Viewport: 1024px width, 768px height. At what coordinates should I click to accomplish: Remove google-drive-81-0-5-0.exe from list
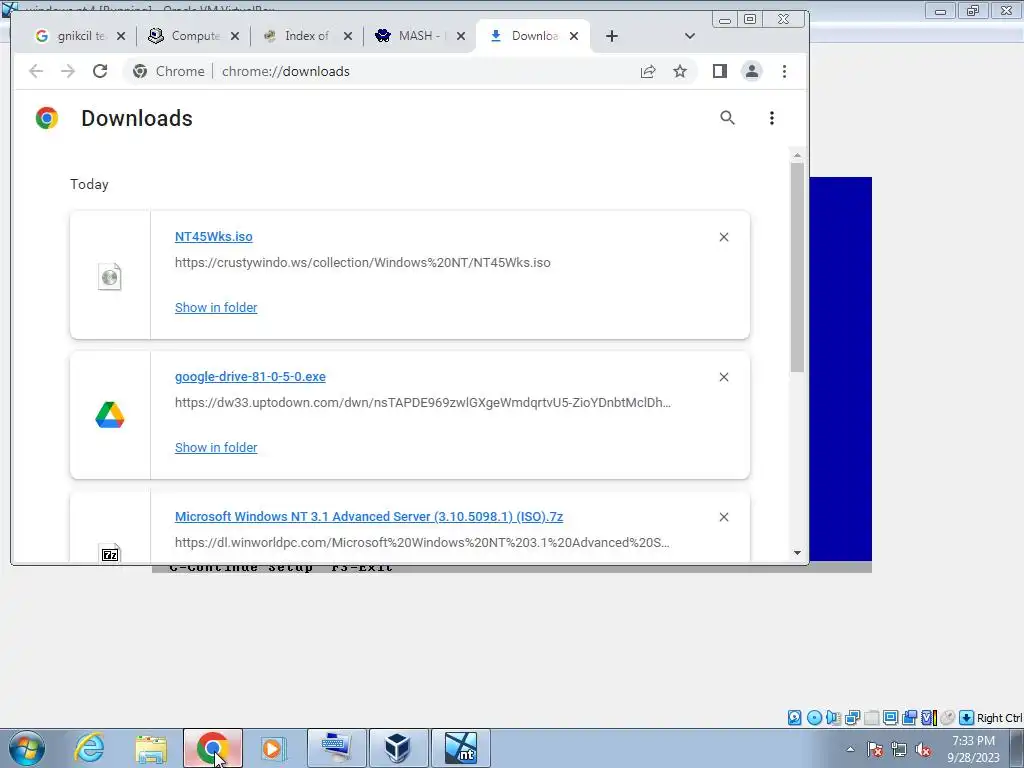[724, 377]
